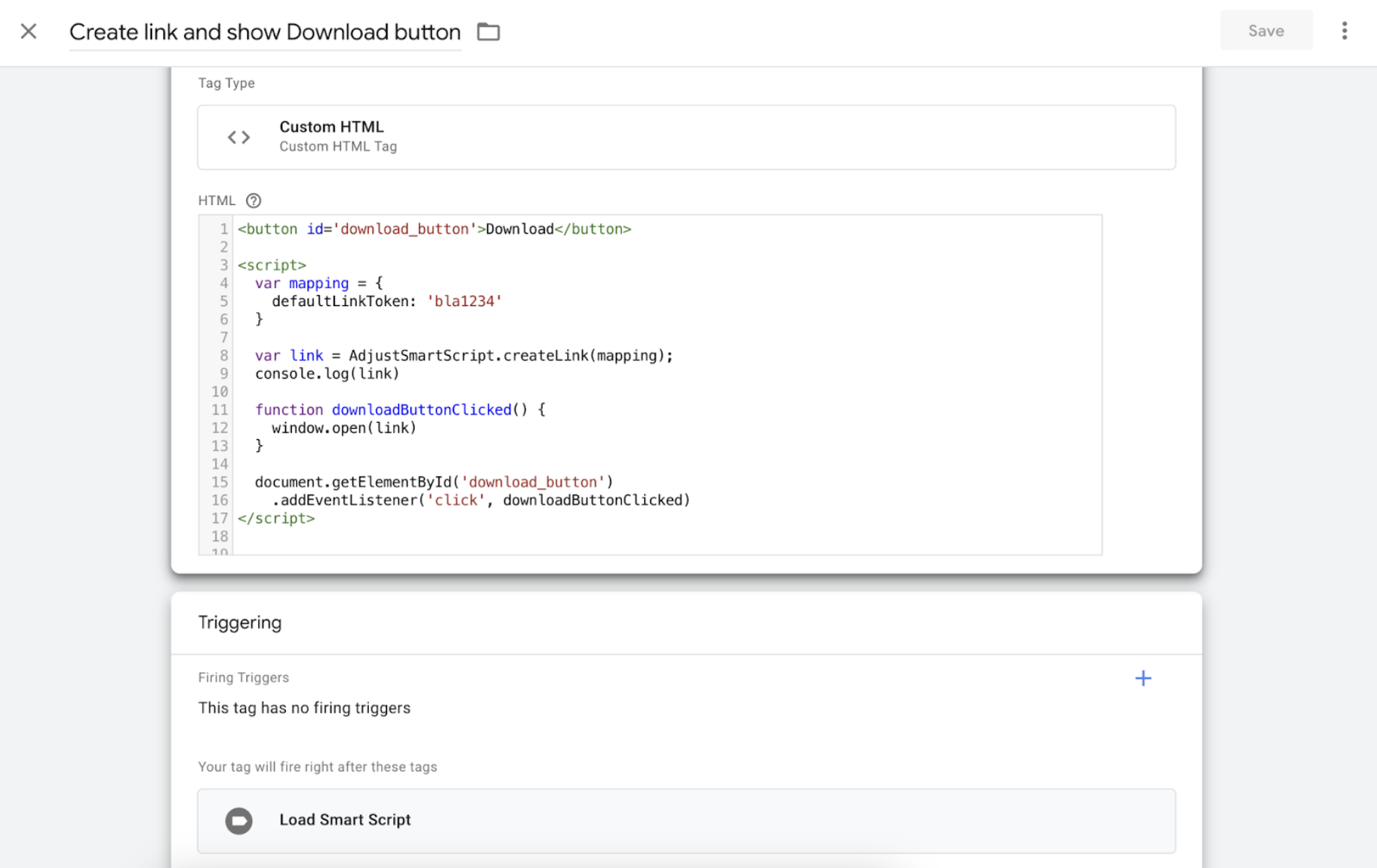Edit the tag name 'Create link and show Download button'
Image resolution: width=1377 pixels, height=868 pixels.
click(x=265, y=32)
